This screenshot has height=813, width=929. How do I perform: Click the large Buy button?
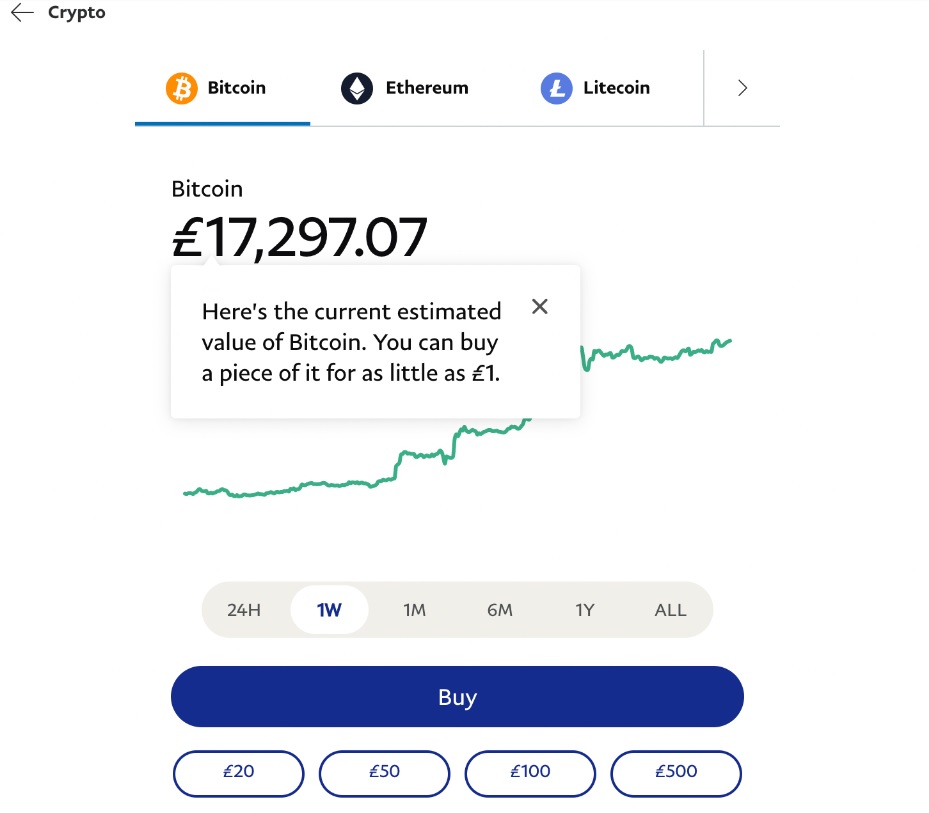click(457, 697)
